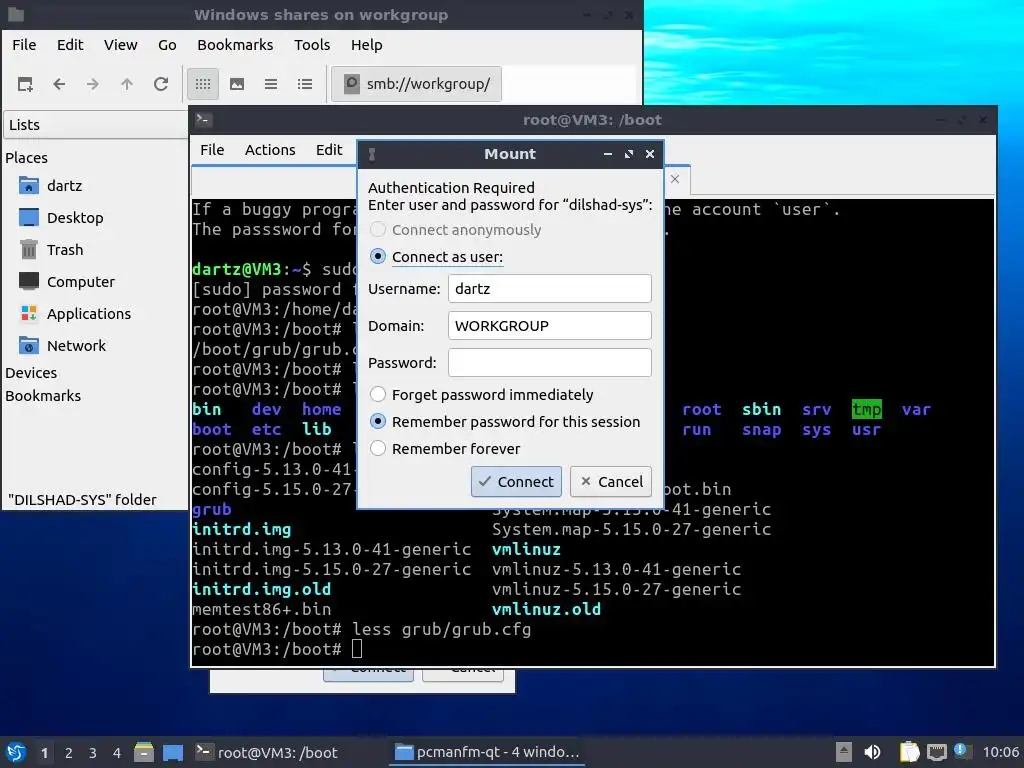1024x768 pixels.
Task: Switch to detailed list view mode
Action: point(305,84)
